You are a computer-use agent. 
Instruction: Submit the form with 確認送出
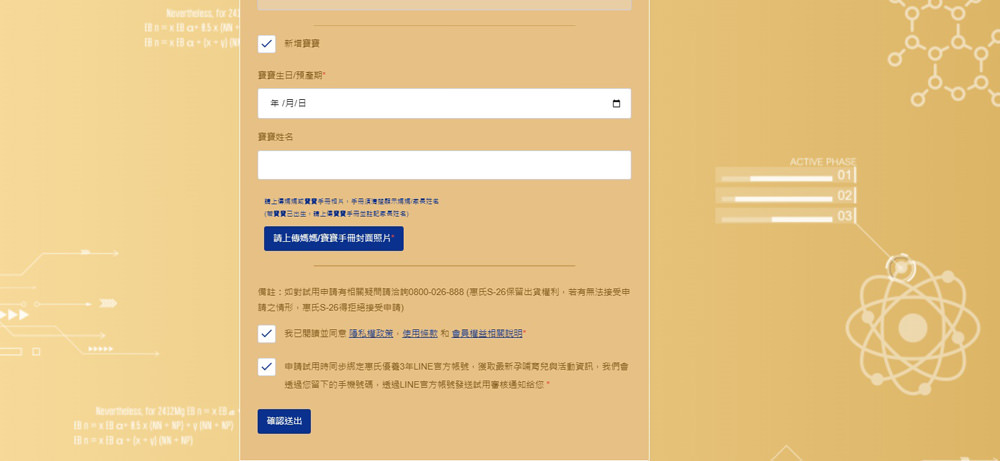(x=284, y=421)
